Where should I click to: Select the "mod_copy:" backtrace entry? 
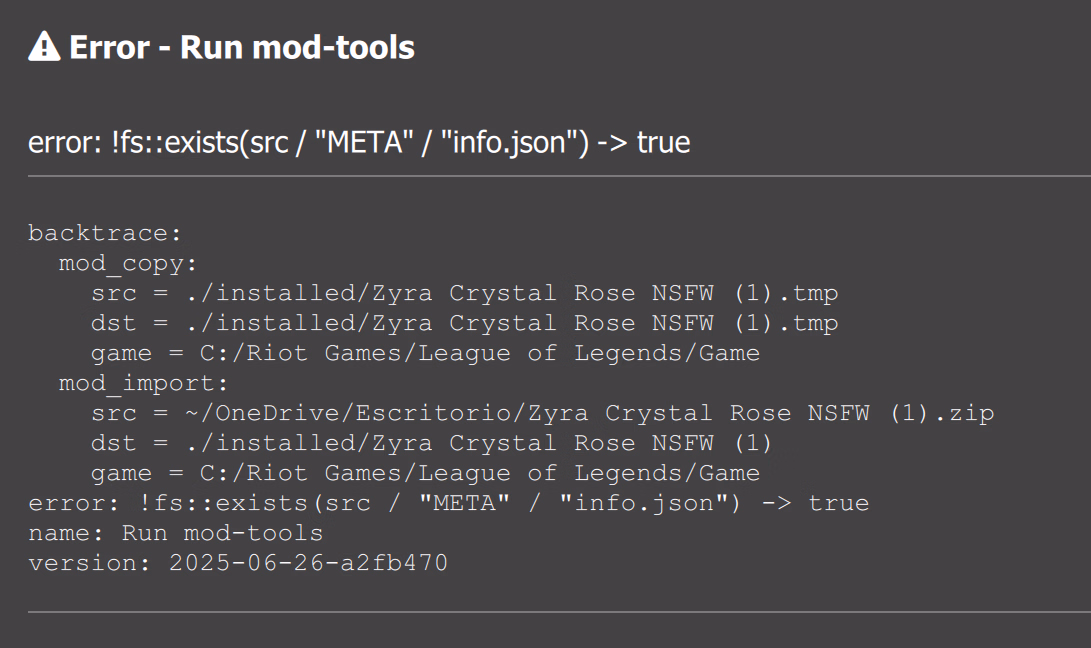click(128, 263)
